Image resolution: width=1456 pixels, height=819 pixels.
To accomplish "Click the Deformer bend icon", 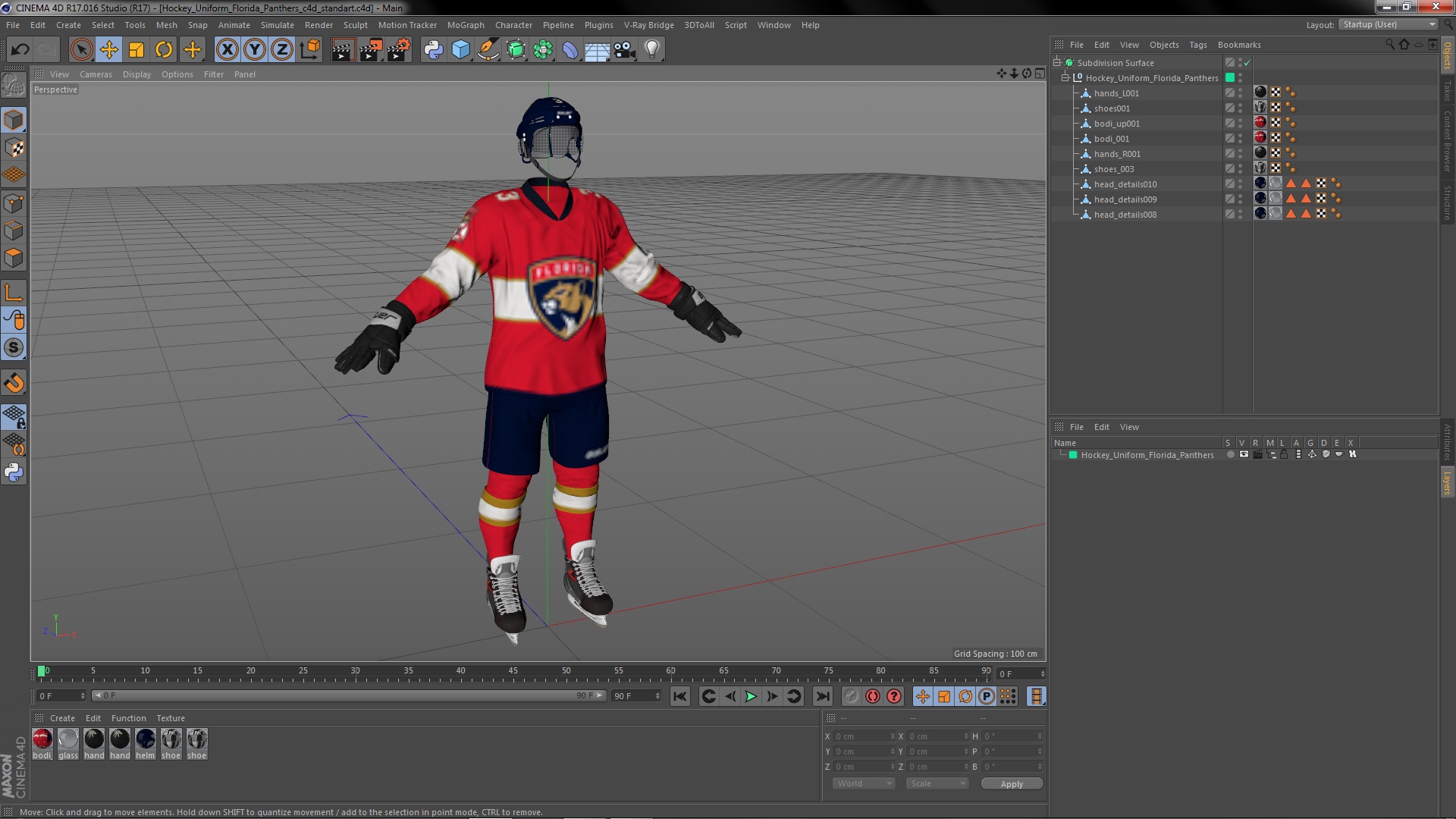I will tap(570, 50).
